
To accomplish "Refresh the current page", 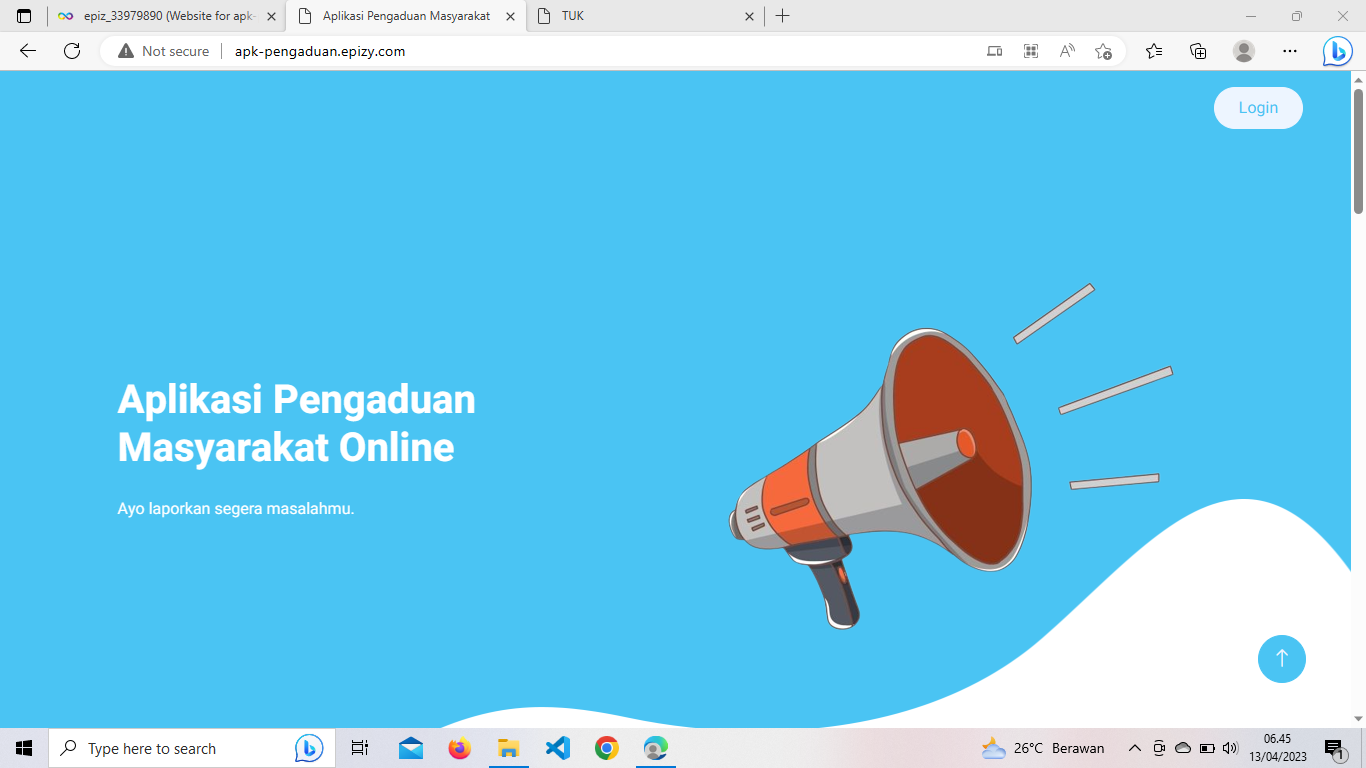I will pyautogui.click(x=72, y=51).
